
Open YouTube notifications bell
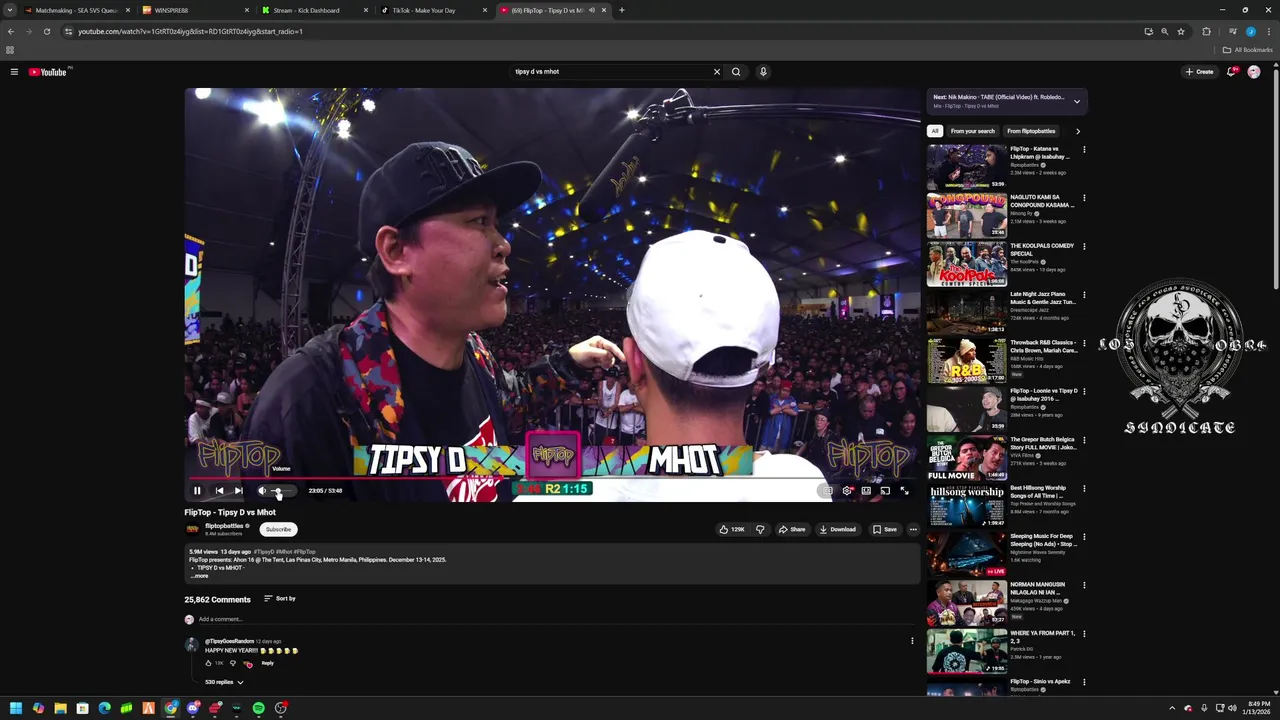pos(1232,72)
